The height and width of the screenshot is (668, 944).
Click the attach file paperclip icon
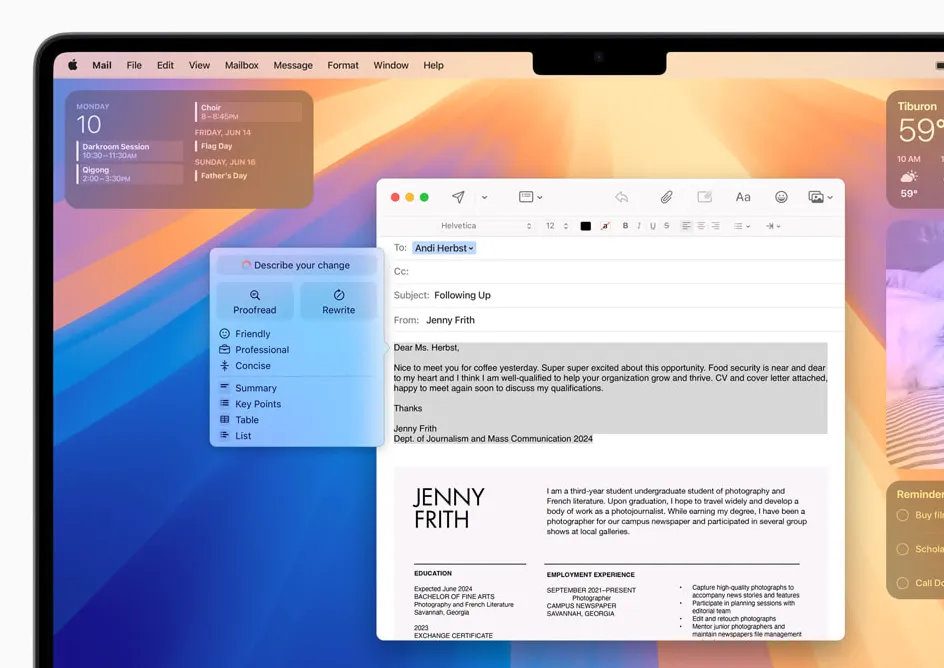[x=666, y=197]
